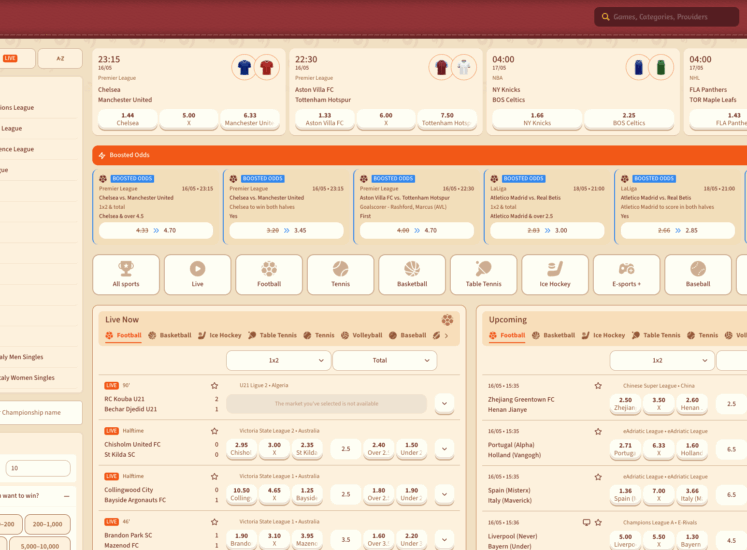Image resolution: width=747 pixels, height=550 pixels.
Task: Select the Table Tennis category tile
Action: point(483,275)
